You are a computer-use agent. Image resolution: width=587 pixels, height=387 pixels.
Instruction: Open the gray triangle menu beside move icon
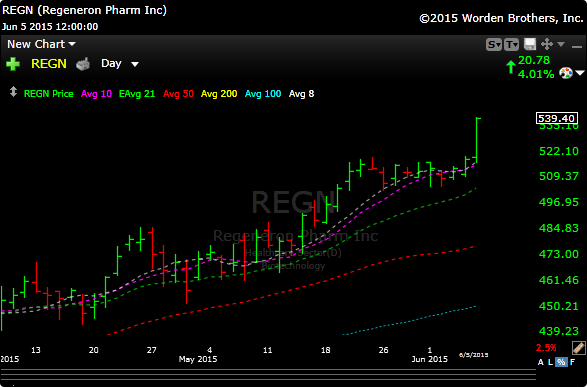(x=561, y=44)
